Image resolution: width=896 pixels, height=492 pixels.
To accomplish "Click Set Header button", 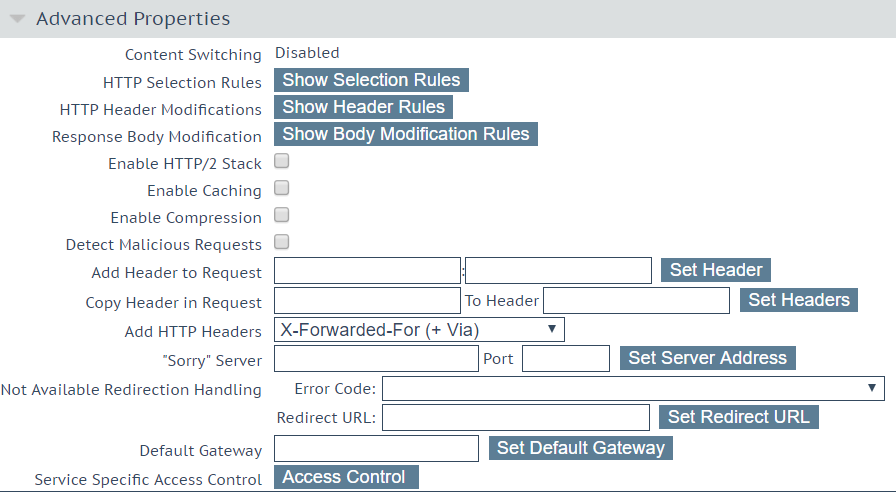I will click(x=716, y=270).
